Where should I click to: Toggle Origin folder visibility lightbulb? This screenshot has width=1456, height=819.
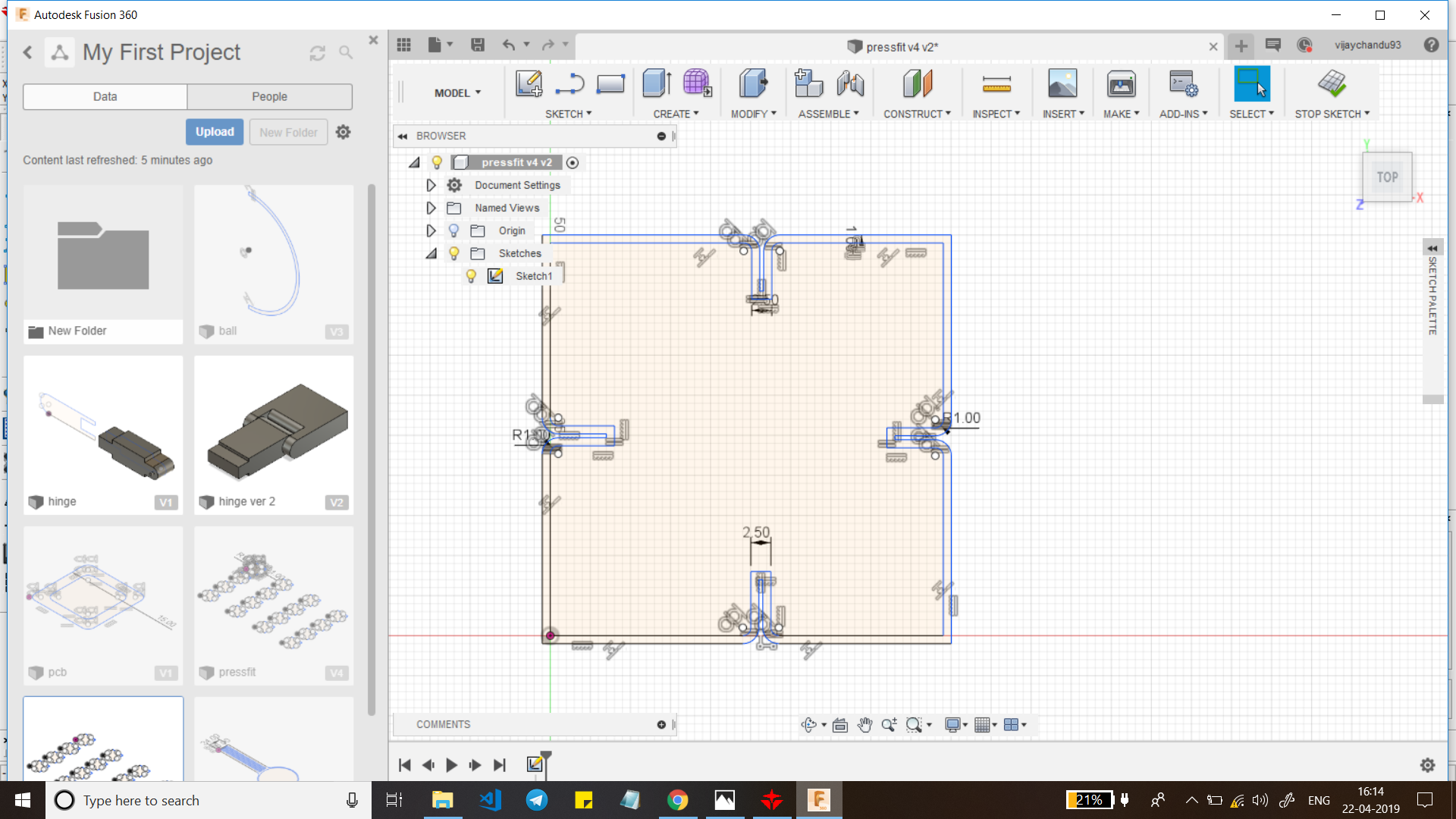[x=453, y=231]
